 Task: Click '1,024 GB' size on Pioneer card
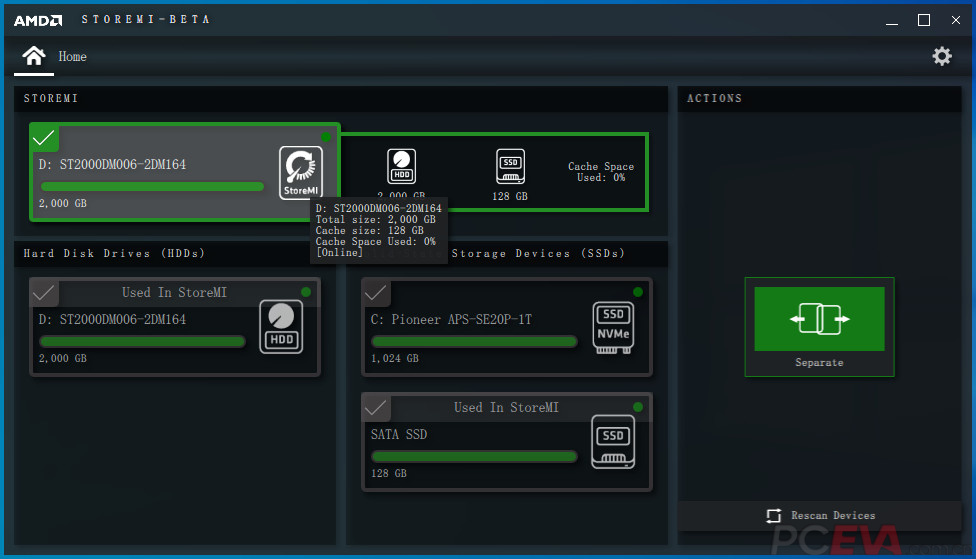tap(395, 359)
